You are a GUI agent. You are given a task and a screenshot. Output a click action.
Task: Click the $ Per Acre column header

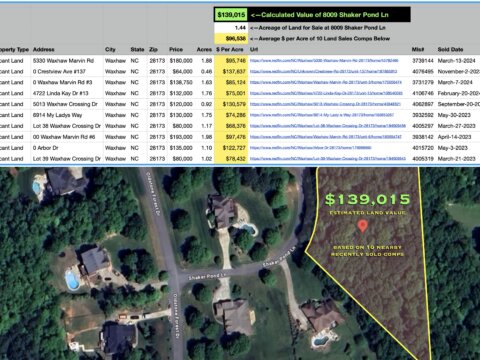[x=230, y=49]
